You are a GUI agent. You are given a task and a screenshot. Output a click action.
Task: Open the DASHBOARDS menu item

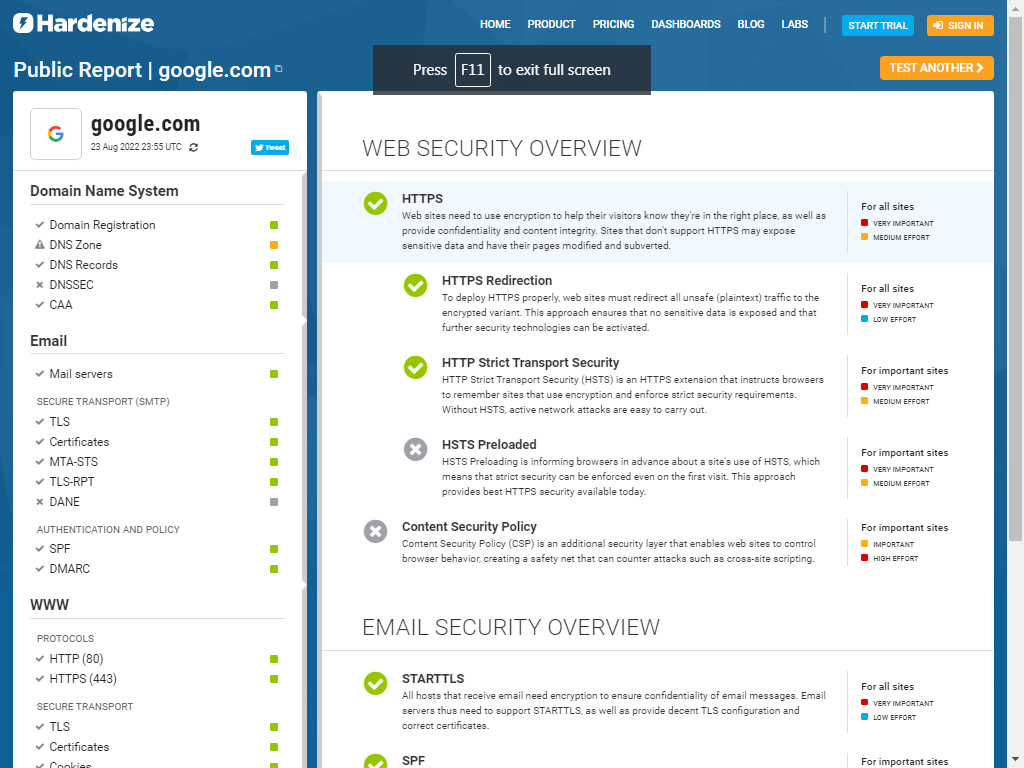(686, 24)
